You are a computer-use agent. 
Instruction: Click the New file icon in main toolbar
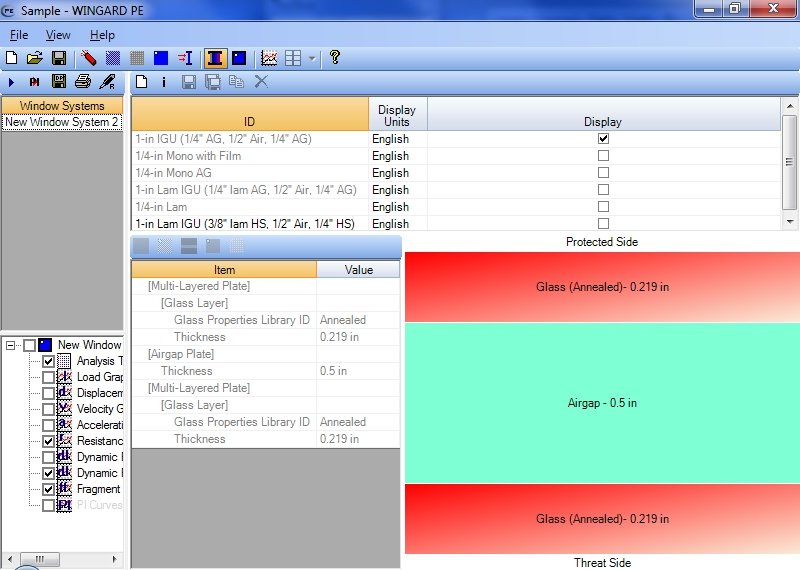(11, 58)
